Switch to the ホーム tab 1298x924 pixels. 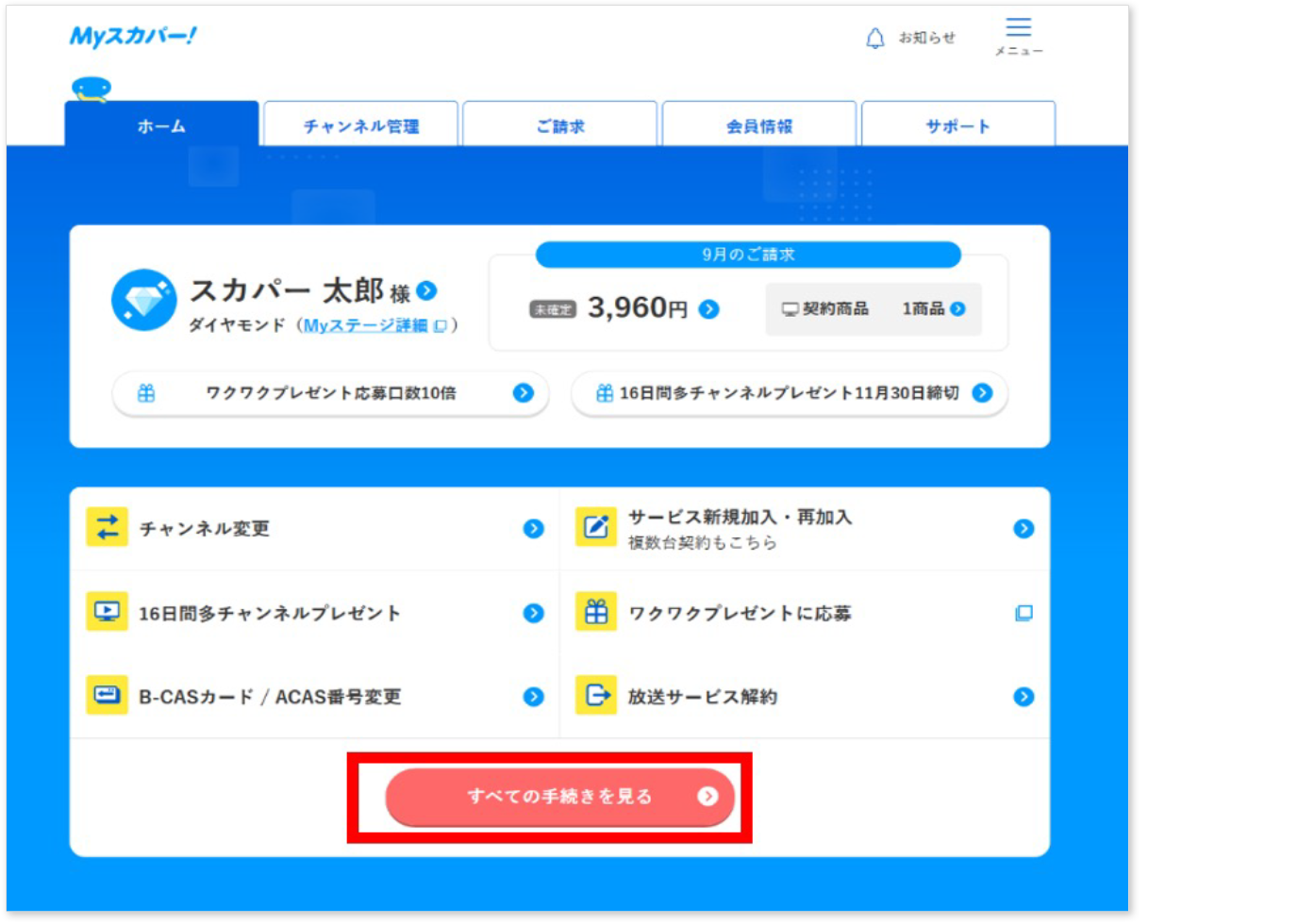pos(161,124)
